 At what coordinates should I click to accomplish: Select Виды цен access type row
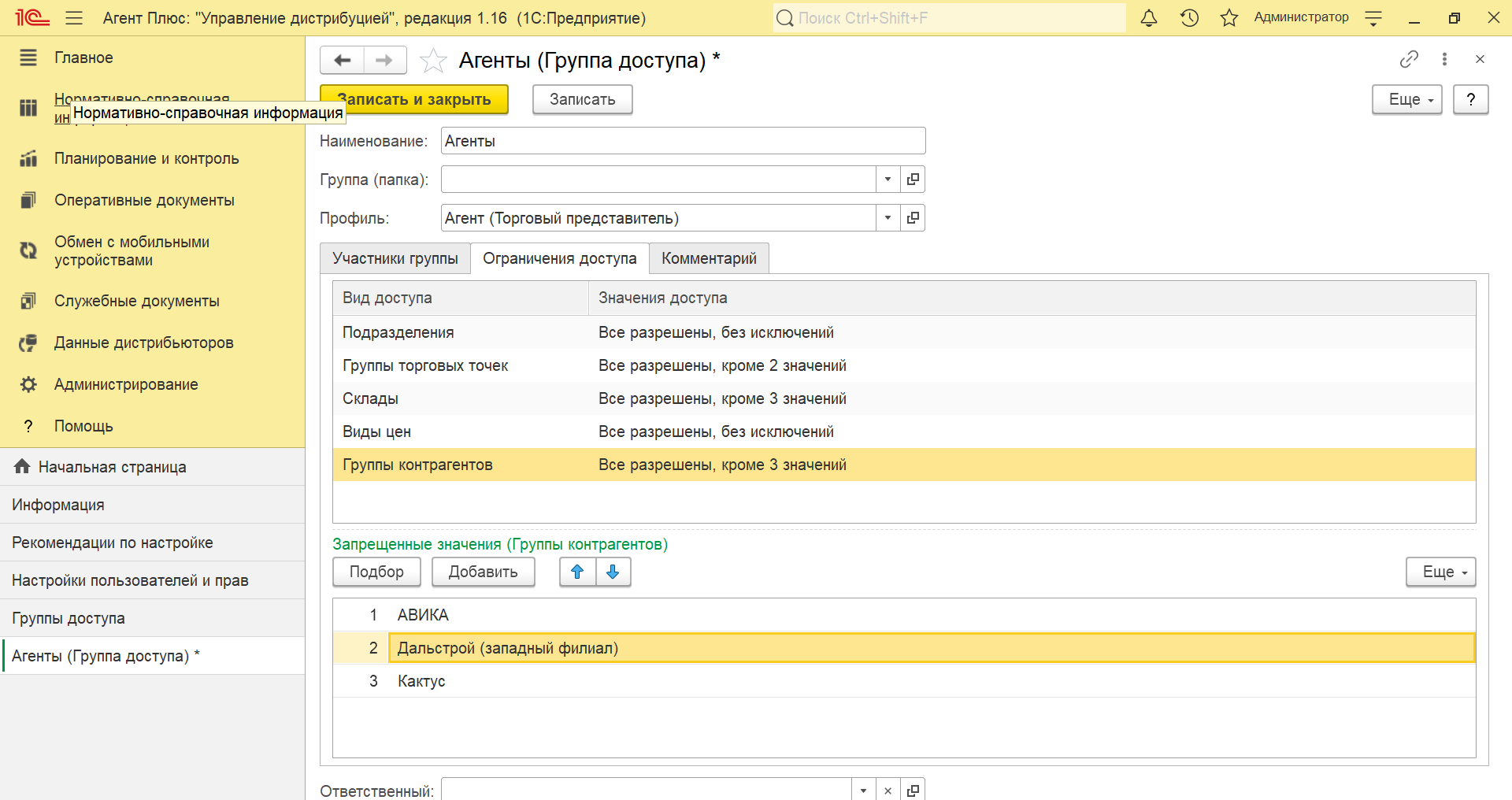904,431
